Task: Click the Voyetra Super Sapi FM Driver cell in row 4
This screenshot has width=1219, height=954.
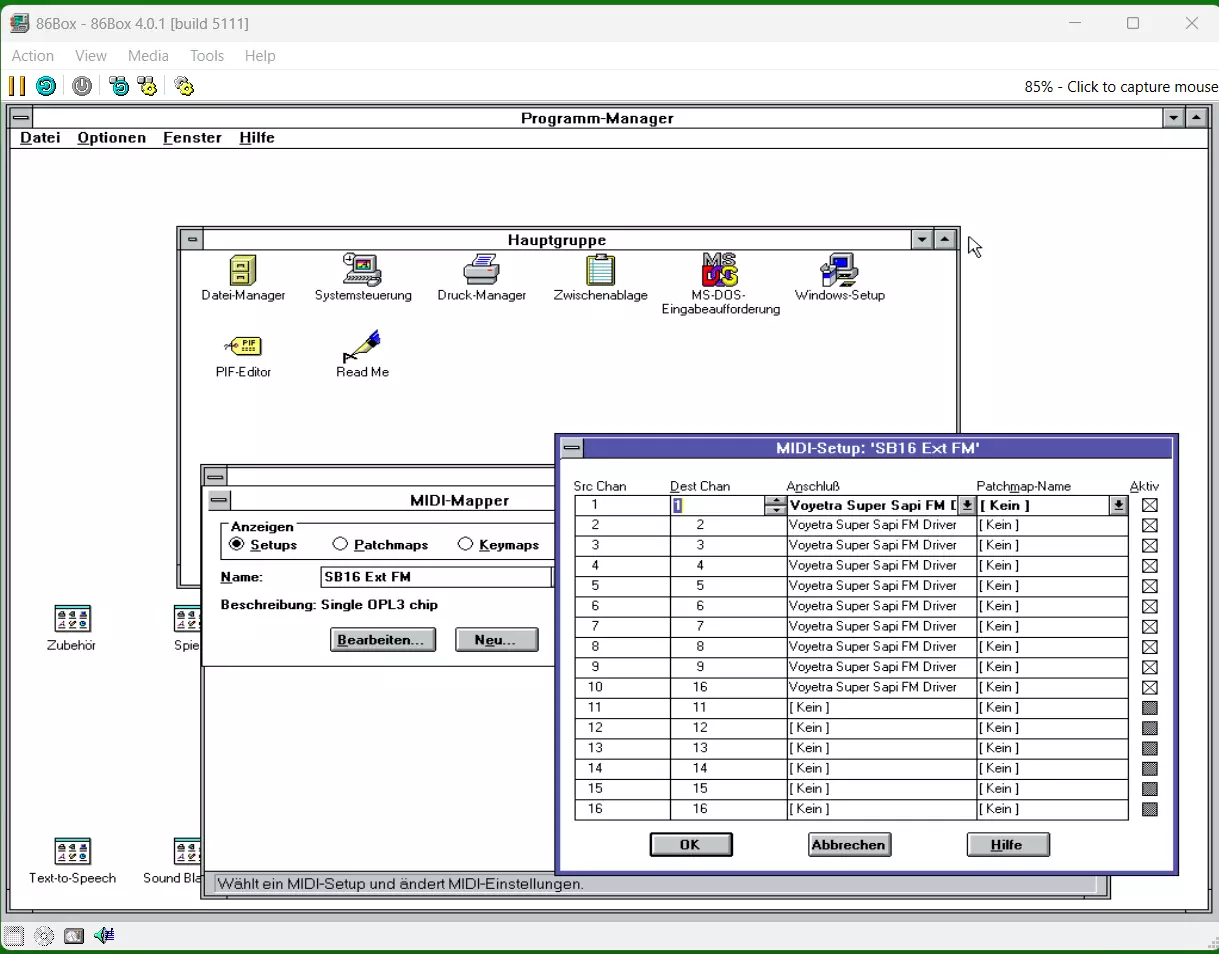Action: pyautogui.click(x=881, y=566)
